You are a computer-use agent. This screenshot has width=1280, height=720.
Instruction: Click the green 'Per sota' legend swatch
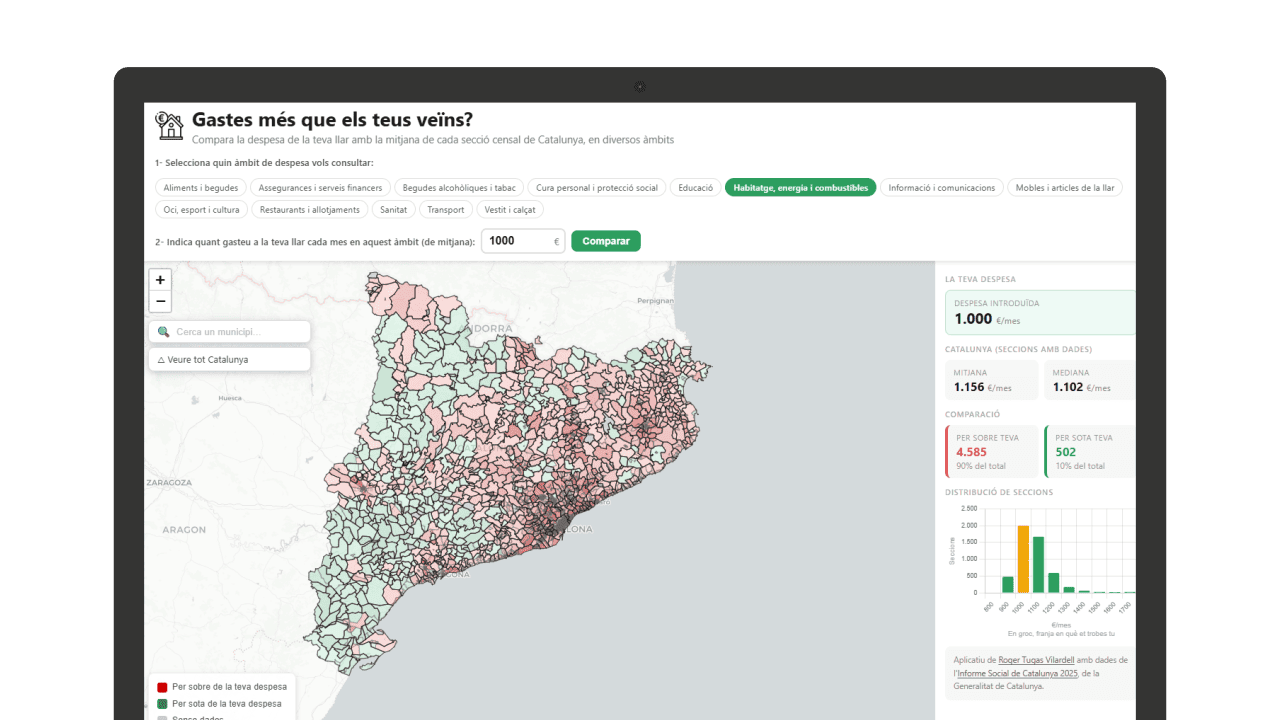coord(162,704)
